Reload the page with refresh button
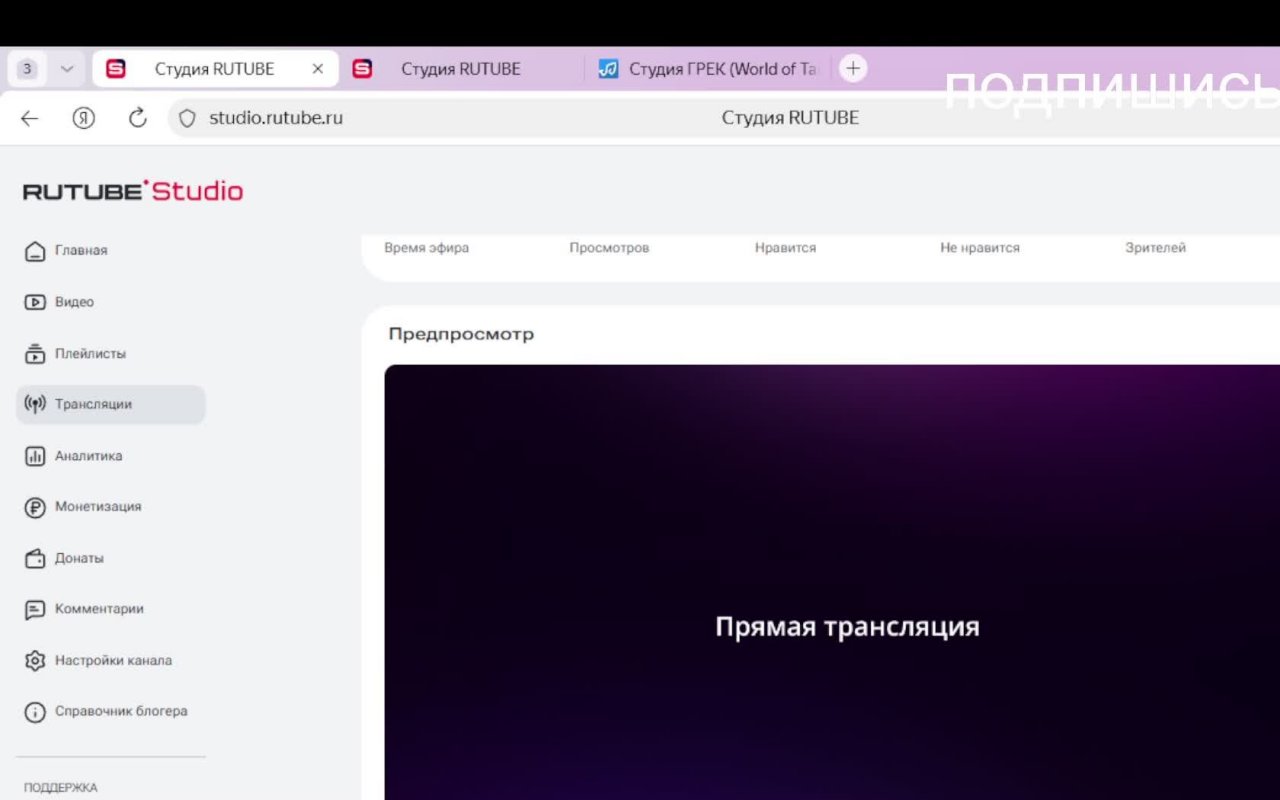The image size is (1280, 800). coord(138,118)
